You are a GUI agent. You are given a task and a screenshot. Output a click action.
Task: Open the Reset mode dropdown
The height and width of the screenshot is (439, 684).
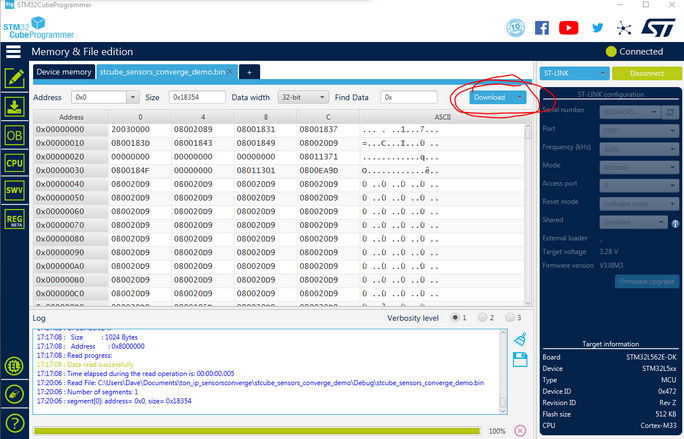pyautogui.click(x=639, y=204)
